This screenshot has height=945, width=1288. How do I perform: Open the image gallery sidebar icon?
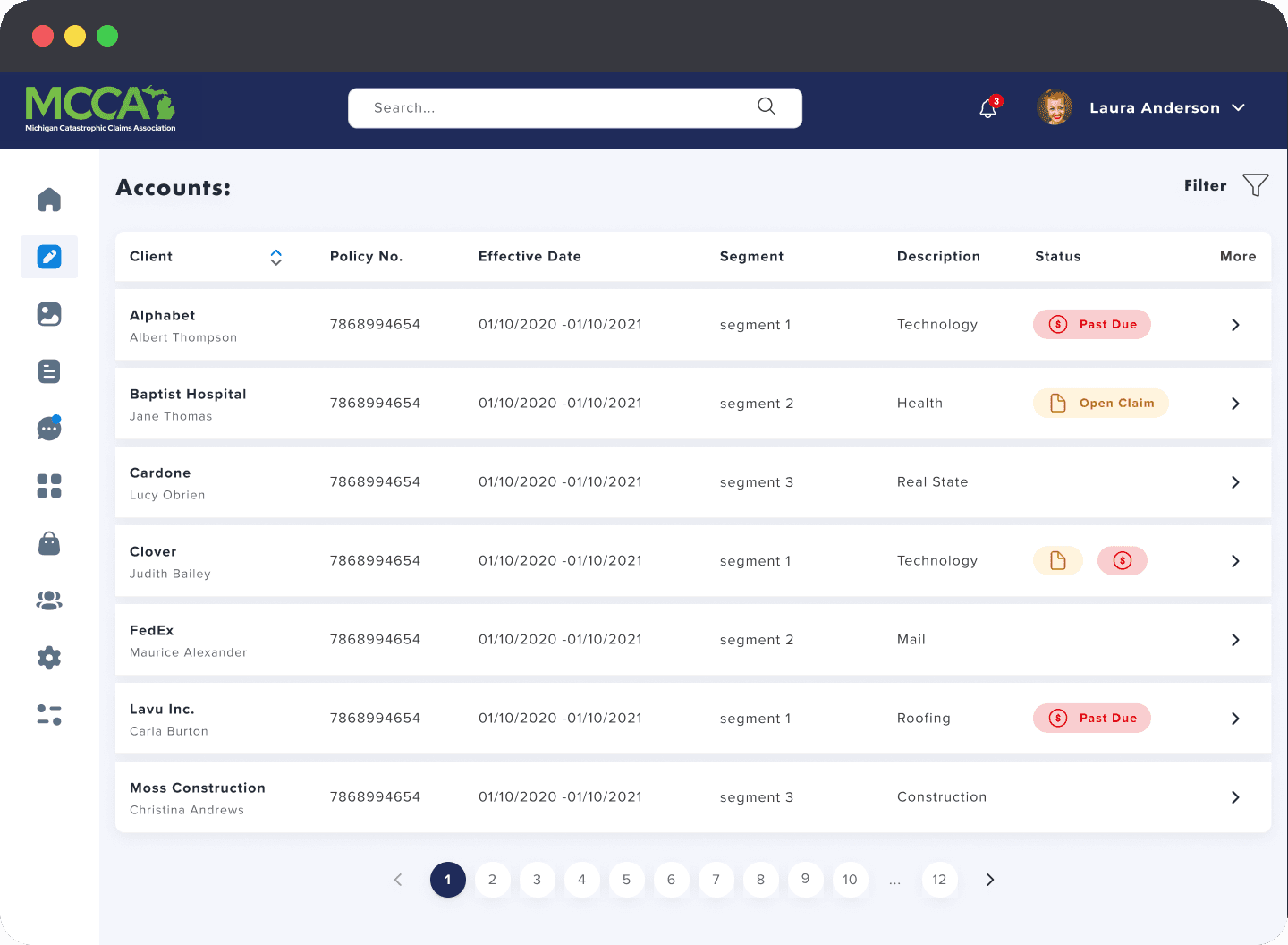(49, 314)
